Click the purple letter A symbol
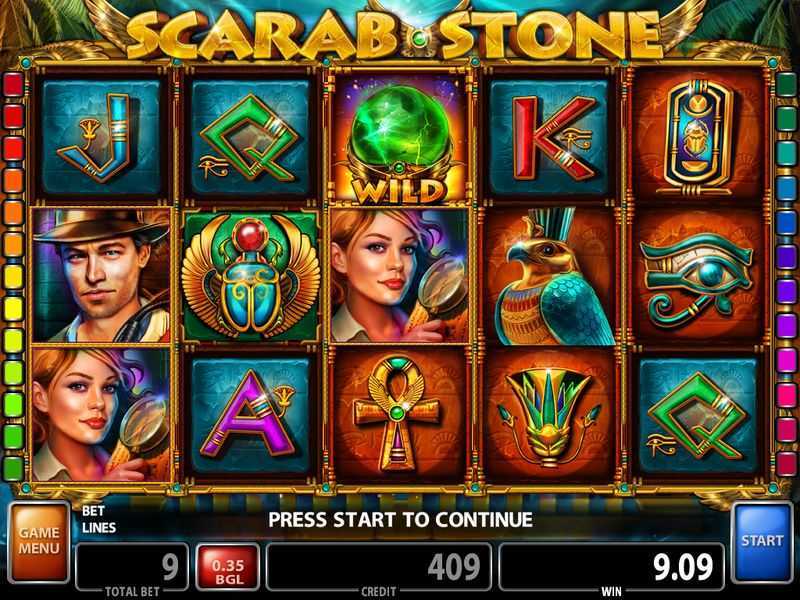The image size is (800, 600). (x=250, y=414)
